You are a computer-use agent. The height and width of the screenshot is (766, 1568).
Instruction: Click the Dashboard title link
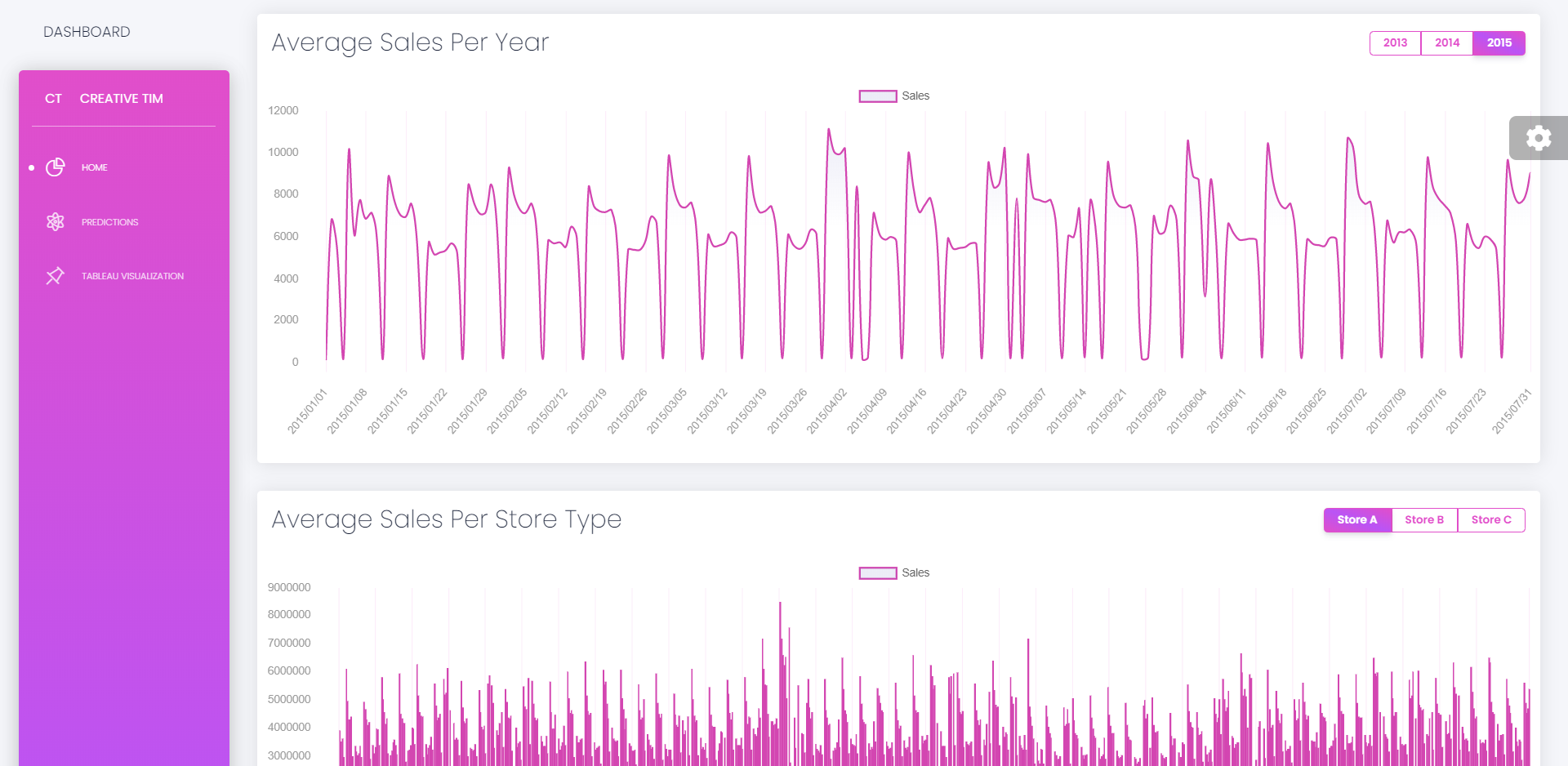coord(87,32)
